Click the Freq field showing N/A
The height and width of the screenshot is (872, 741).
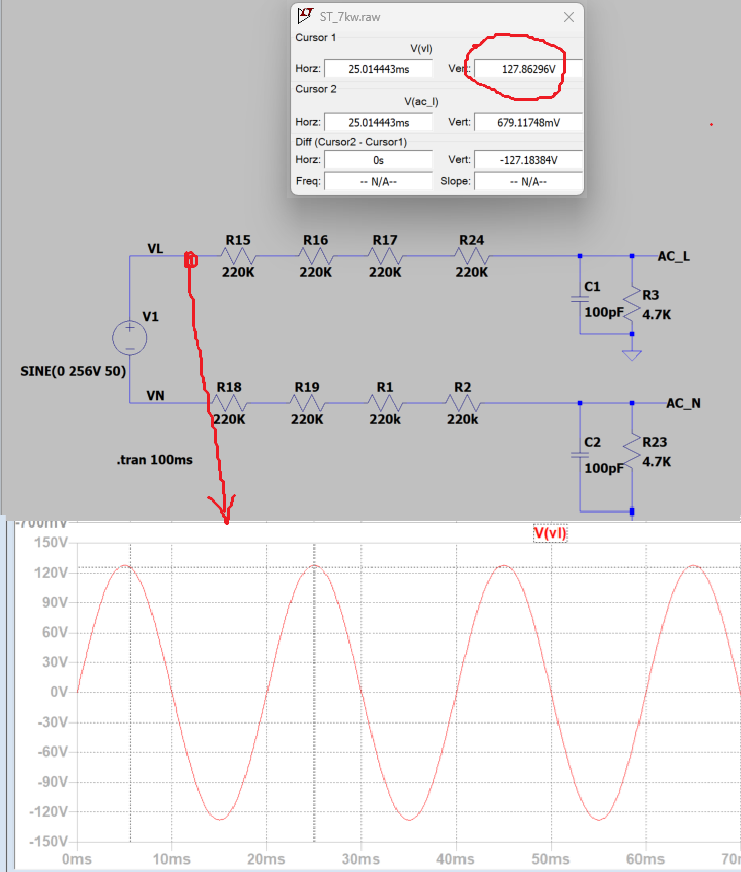tap(378, 181)
